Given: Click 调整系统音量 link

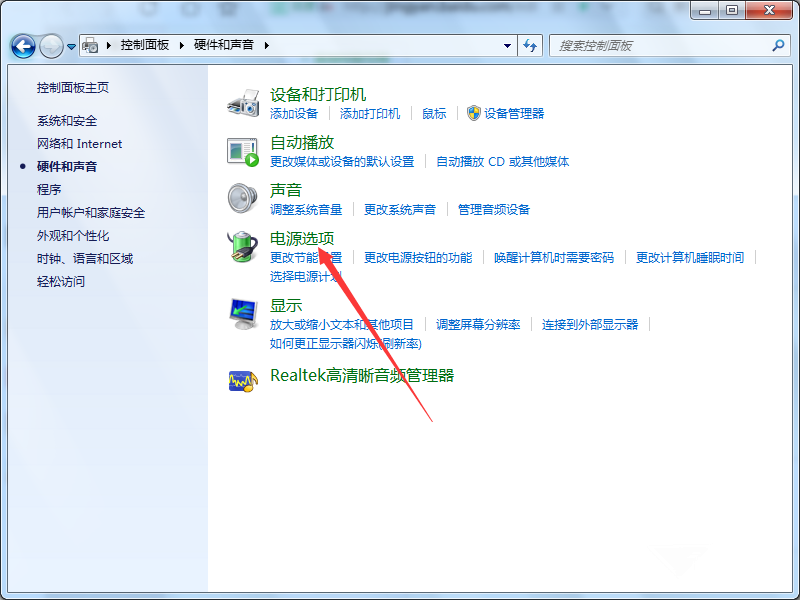Looking at the screenshot, I should [306, 209].
